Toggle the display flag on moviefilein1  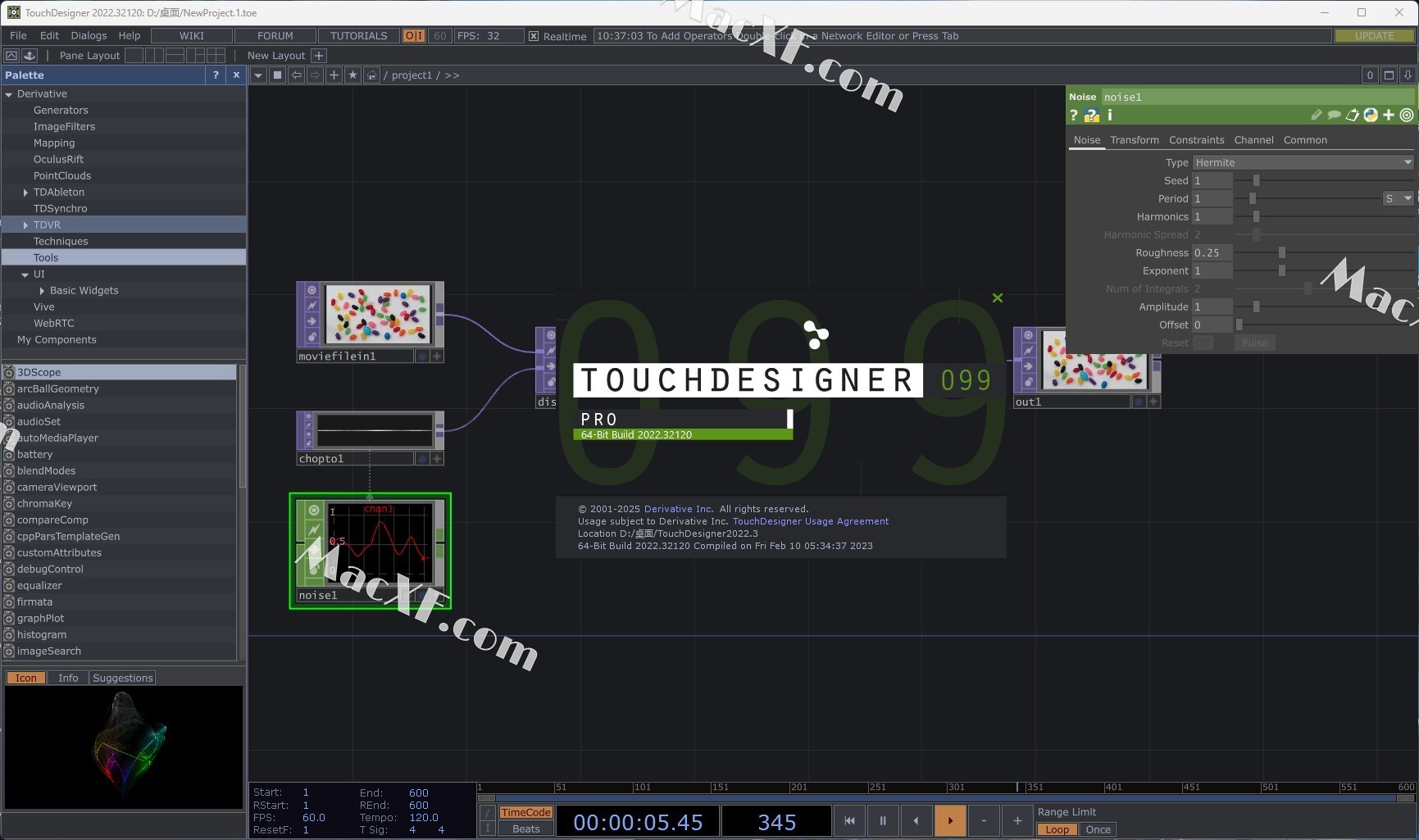pos(422,356)
